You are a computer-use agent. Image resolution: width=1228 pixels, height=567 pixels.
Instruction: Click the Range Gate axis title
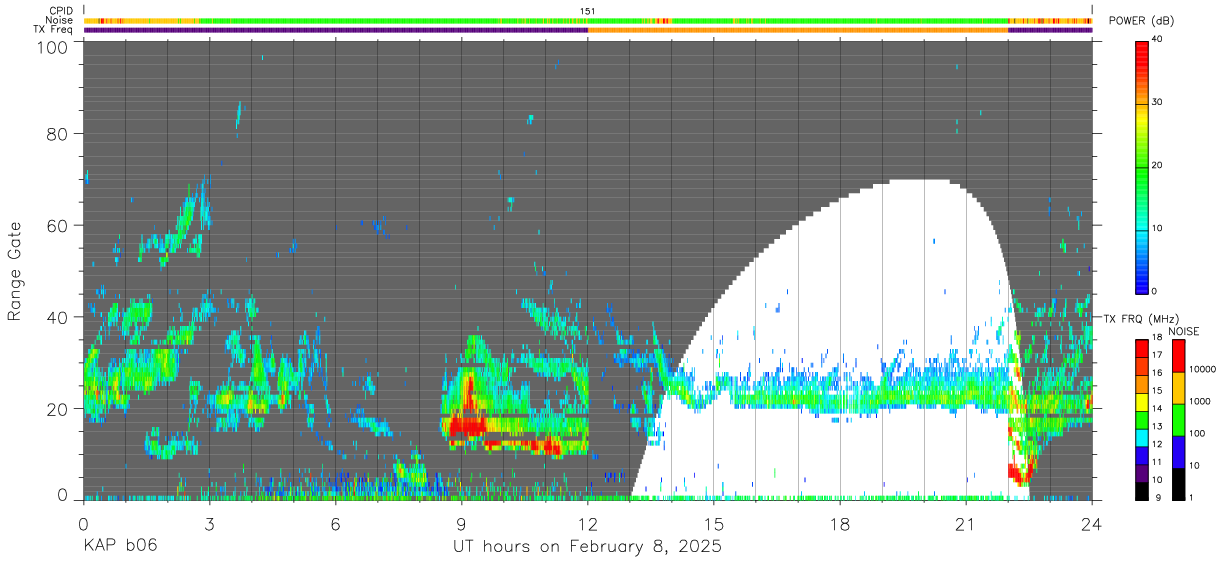click(x=15, y=272)
